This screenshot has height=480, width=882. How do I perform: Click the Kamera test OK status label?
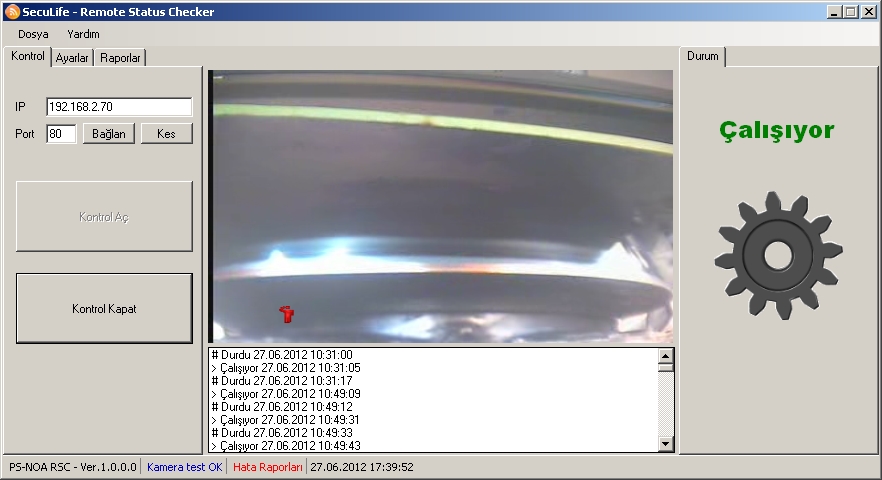click(185, 467)
